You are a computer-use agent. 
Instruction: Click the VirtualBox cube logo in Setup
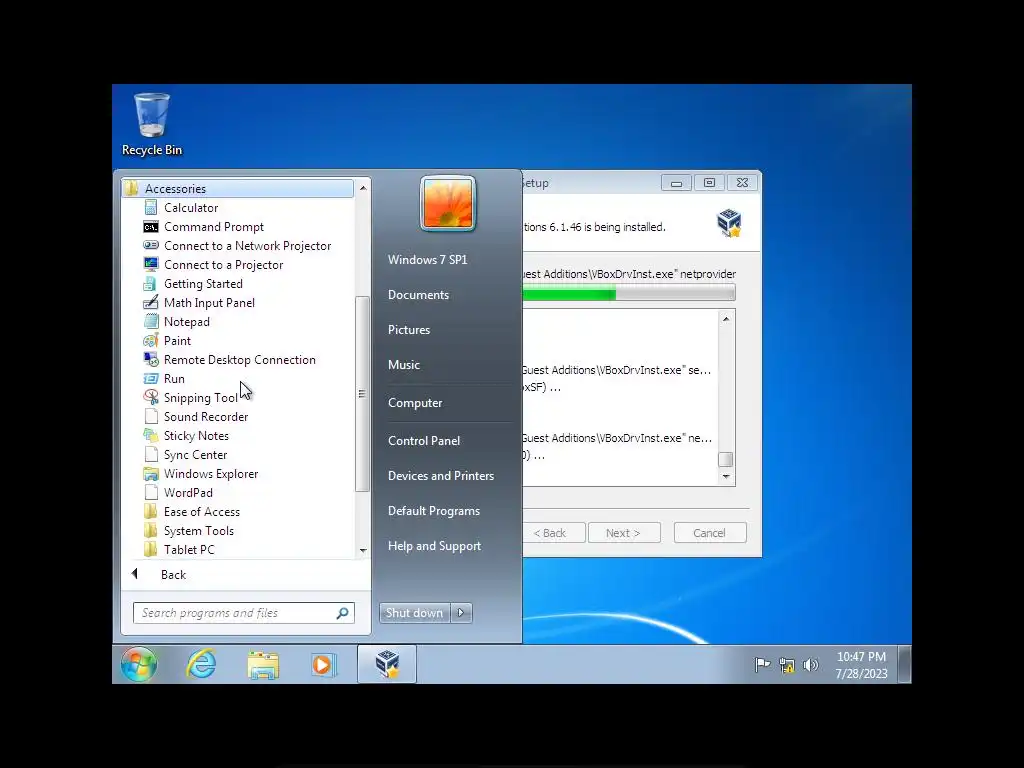729,223
